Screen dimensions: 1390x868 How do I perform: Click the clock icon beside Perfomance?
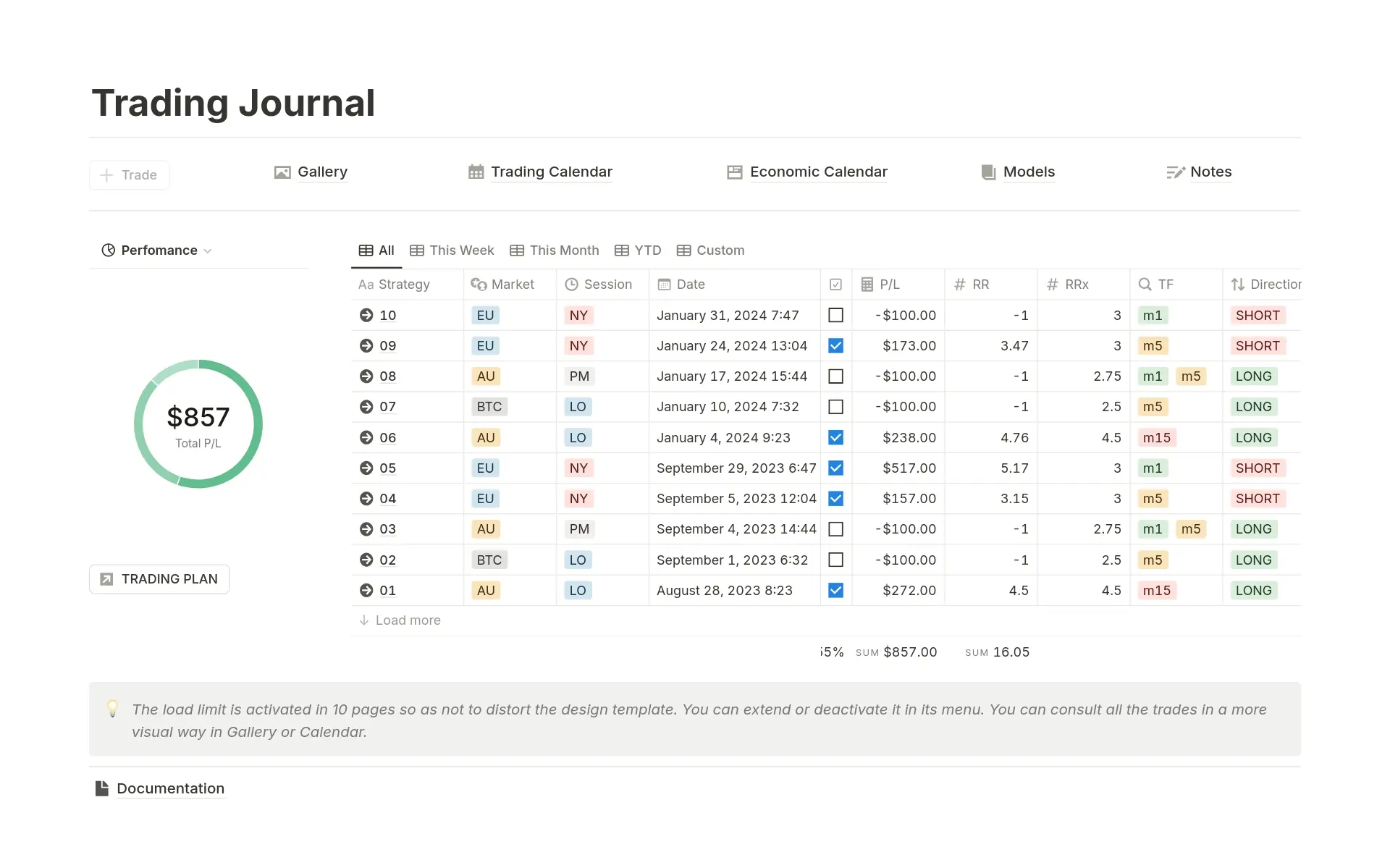pos(108,250)
